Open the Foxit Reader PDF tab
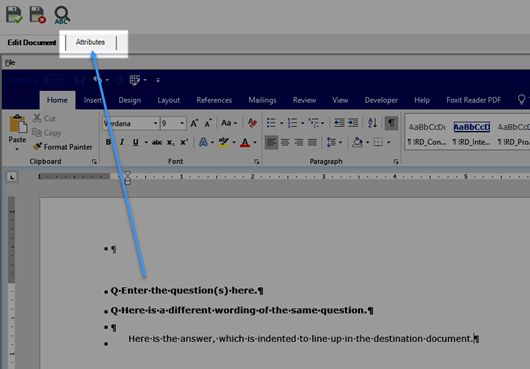The width and height of the screenshot is (530, 369). (x=473, y=100)
